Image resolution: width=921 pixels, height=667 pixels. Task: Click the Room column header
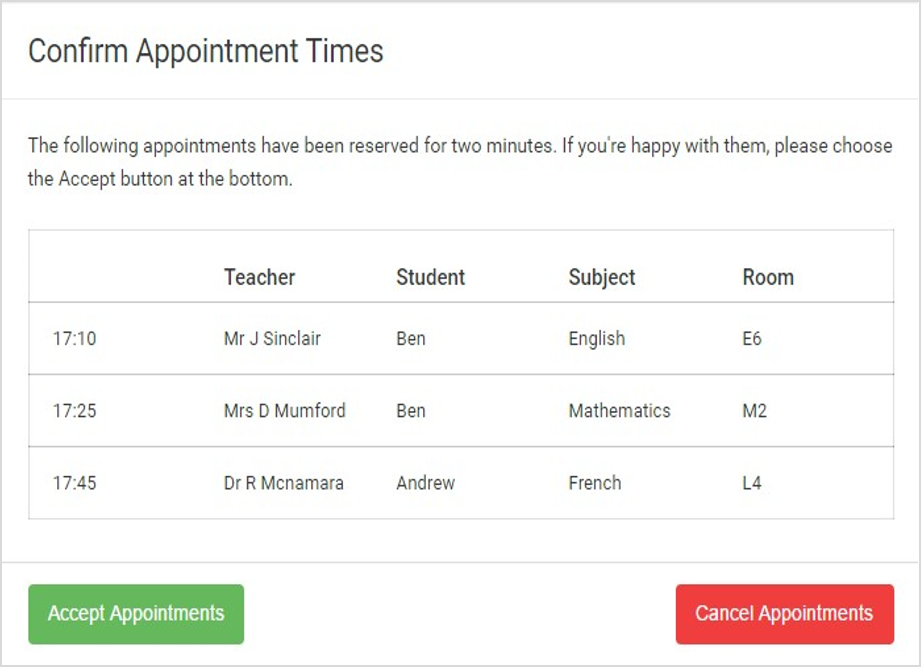point(768,277)
